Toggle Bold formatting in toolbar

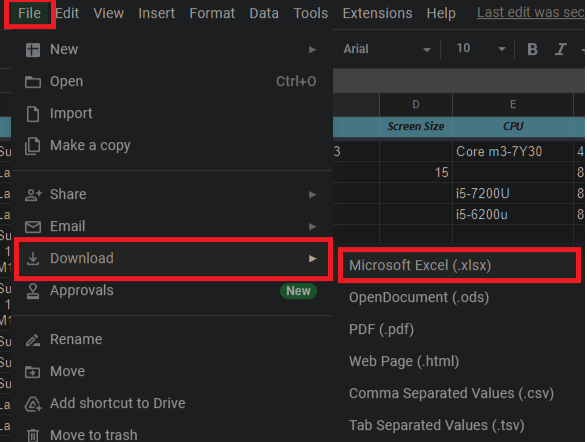pyautogui.click(x=532, y=49)
